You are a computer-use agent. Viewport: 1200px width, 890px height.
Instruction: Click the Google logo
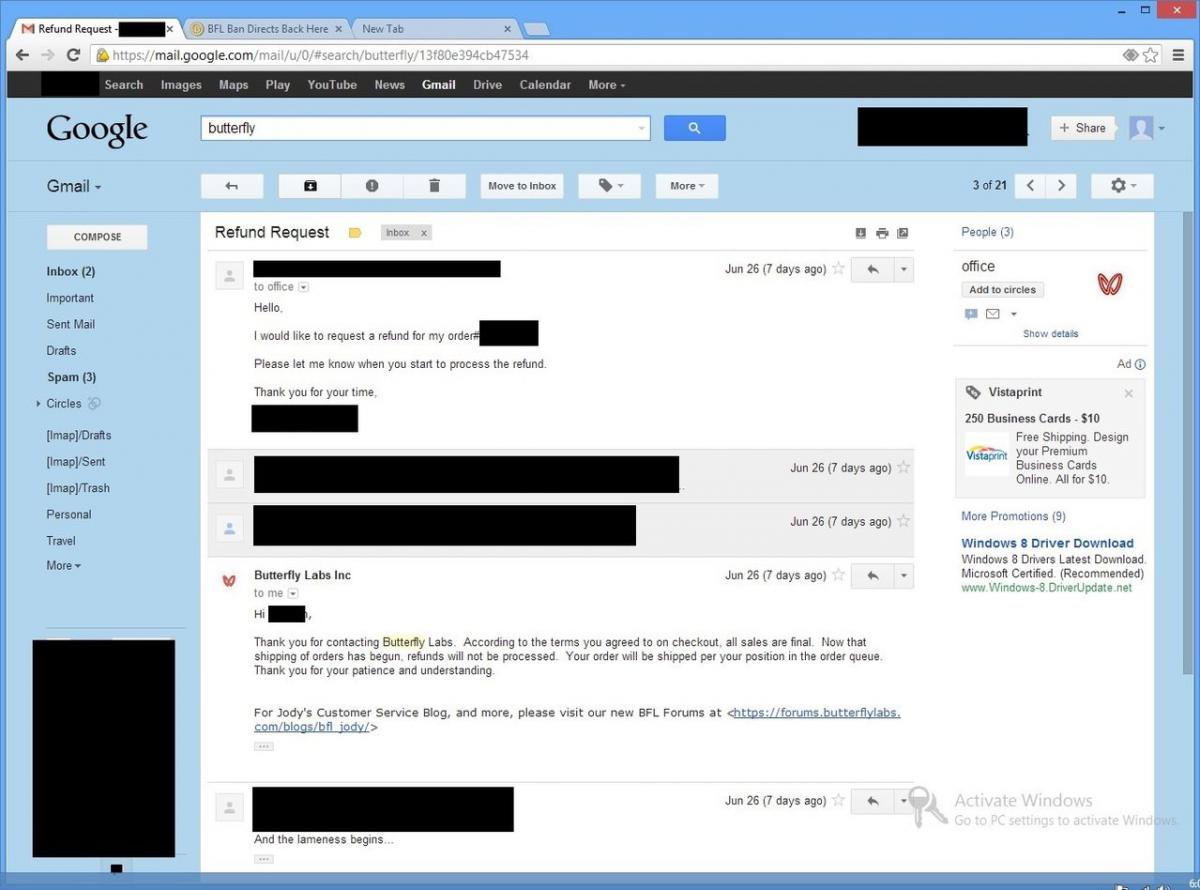(x=97, y=129)
